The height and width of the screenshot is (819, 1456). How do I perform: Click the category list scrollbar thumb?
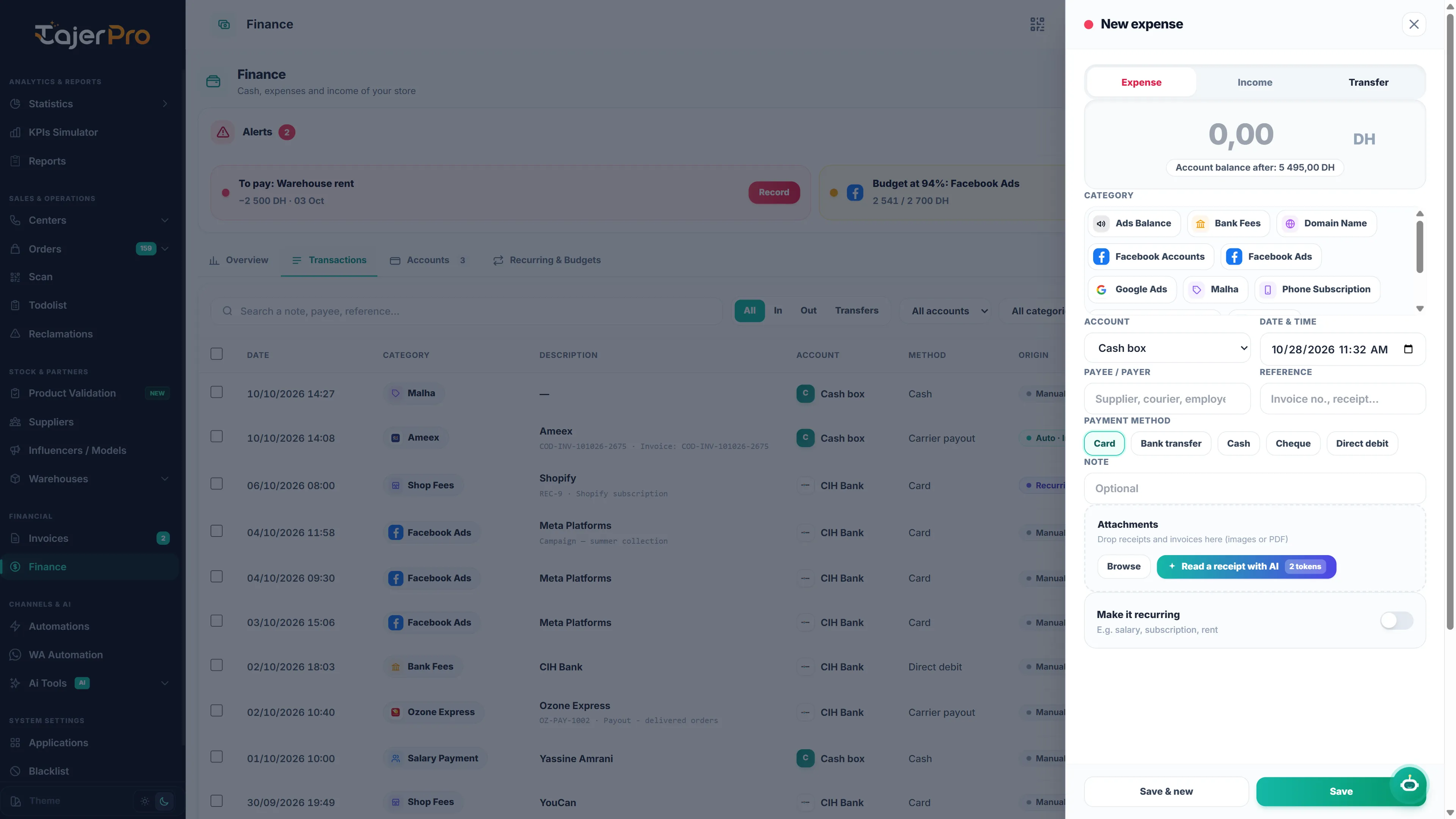[1419, 246]
